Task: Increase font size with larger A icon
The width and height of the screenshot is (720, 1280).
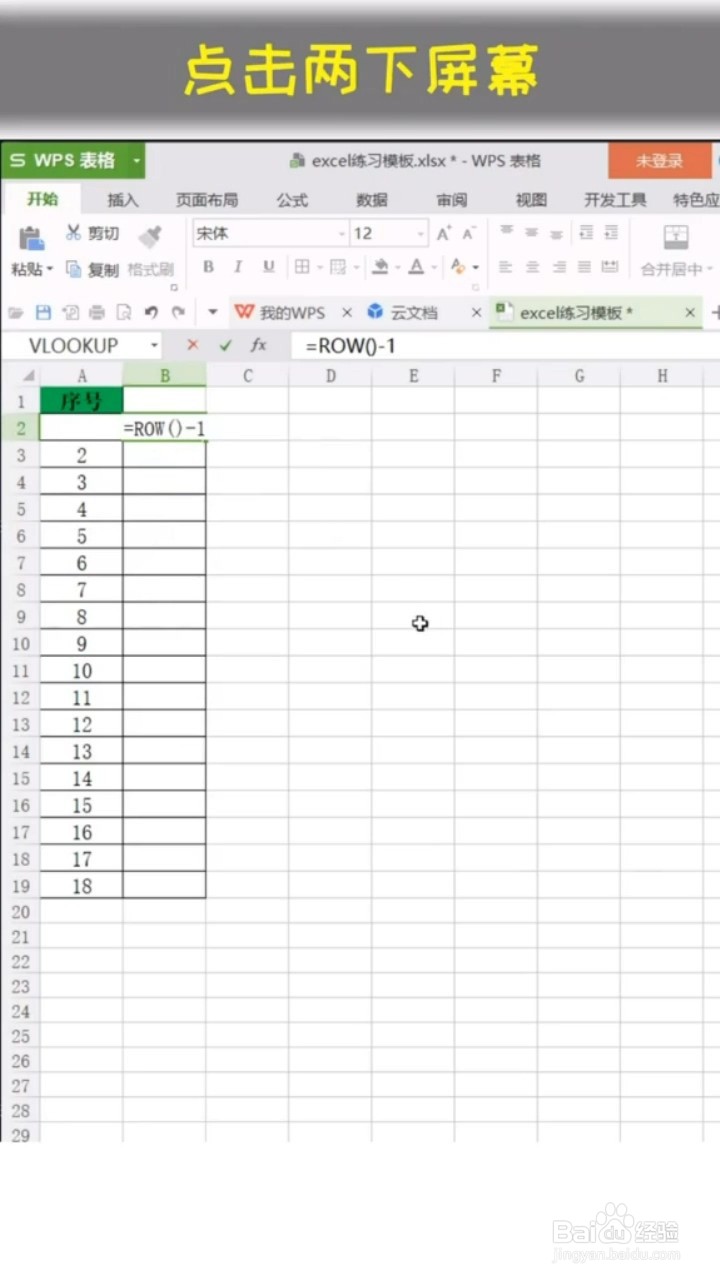Action: [443, 234]
